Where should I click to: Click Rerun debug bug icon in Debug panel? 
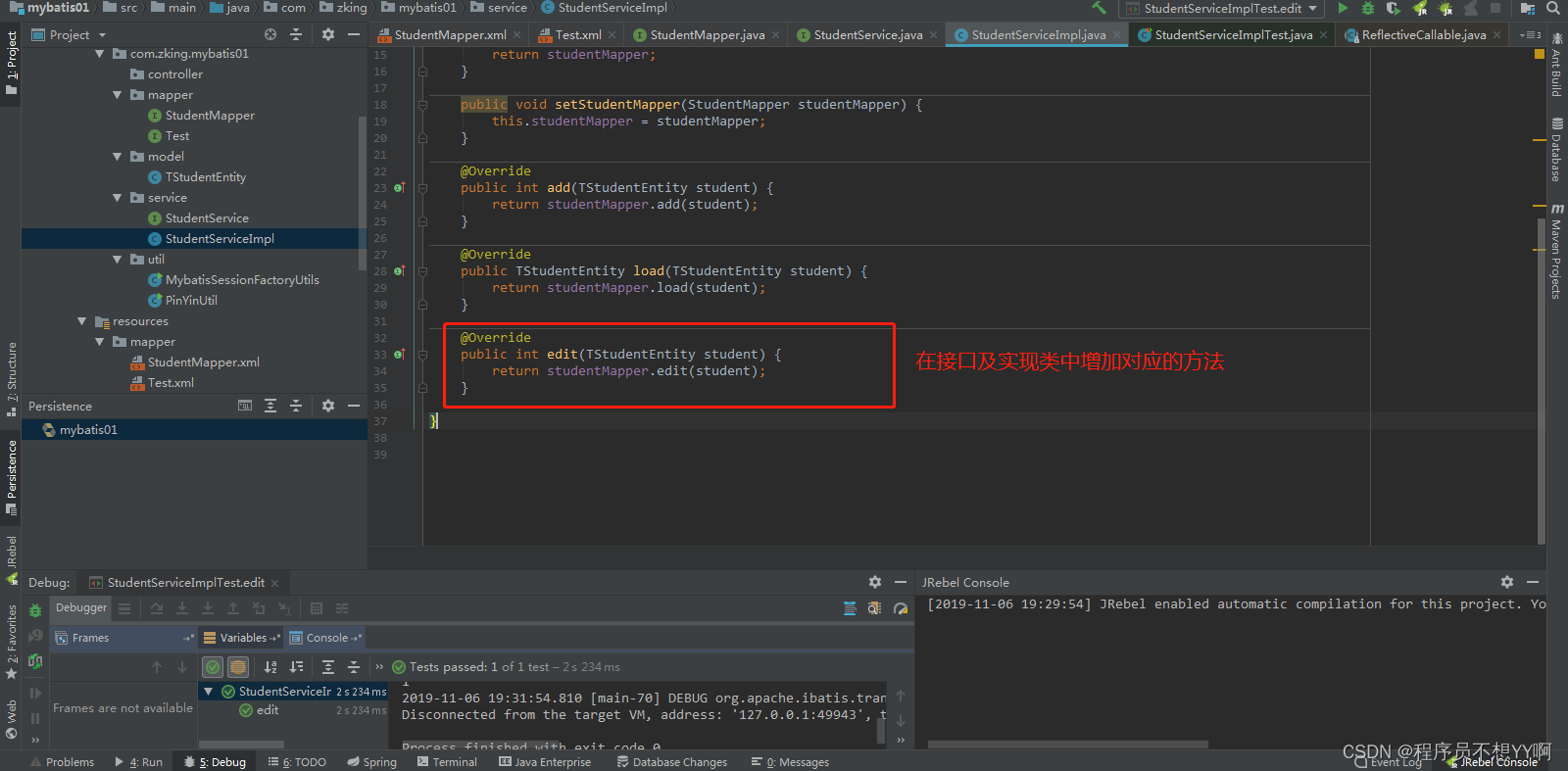(x=35, y=610)
